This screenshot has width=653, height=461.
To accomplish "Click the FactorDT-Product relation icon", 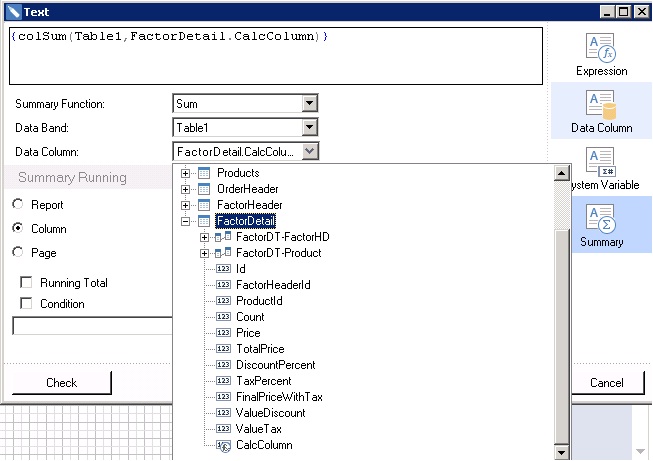I will click(224, 253).
